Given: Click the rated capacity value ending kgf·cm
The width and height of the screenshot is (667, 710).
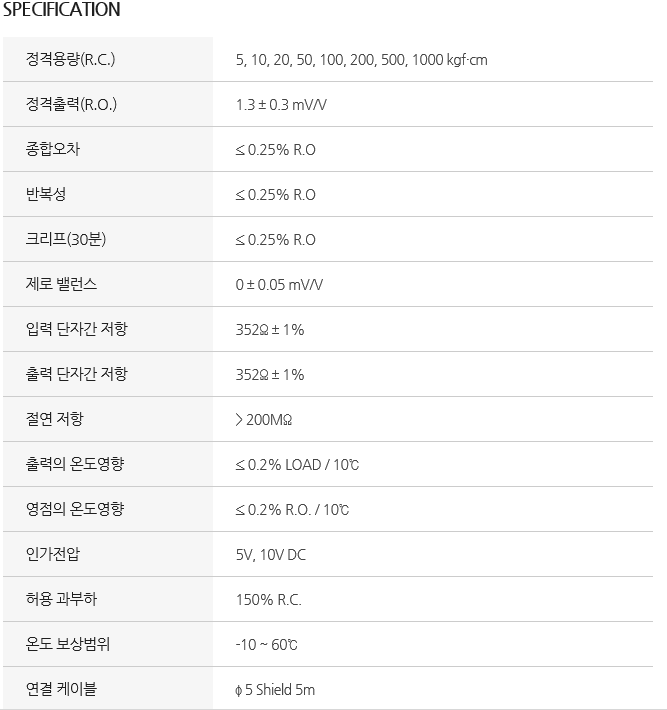Looking at the screenshot, I should coord(361,60).
